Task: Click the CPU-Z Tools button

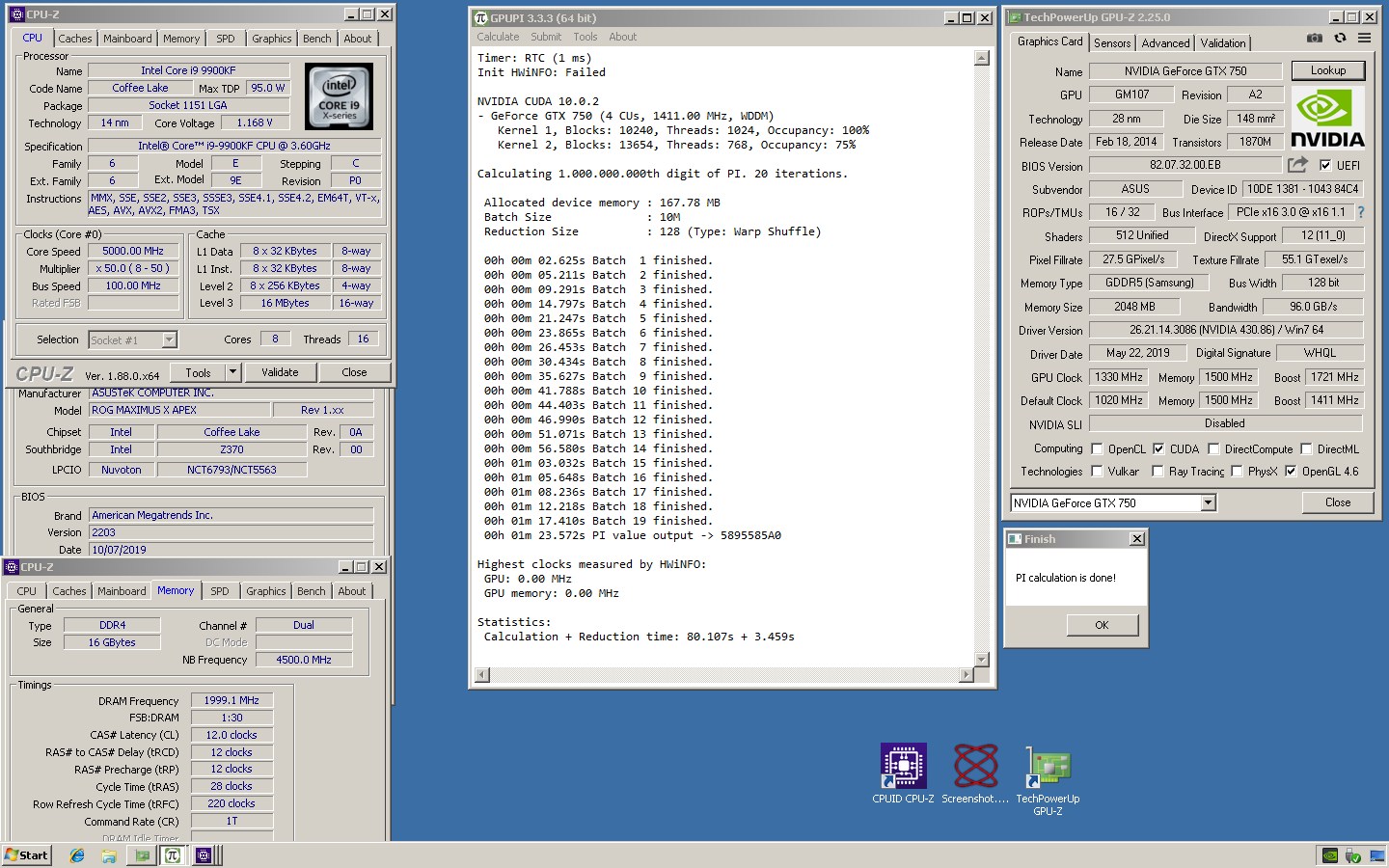Action: pos(198,372)
